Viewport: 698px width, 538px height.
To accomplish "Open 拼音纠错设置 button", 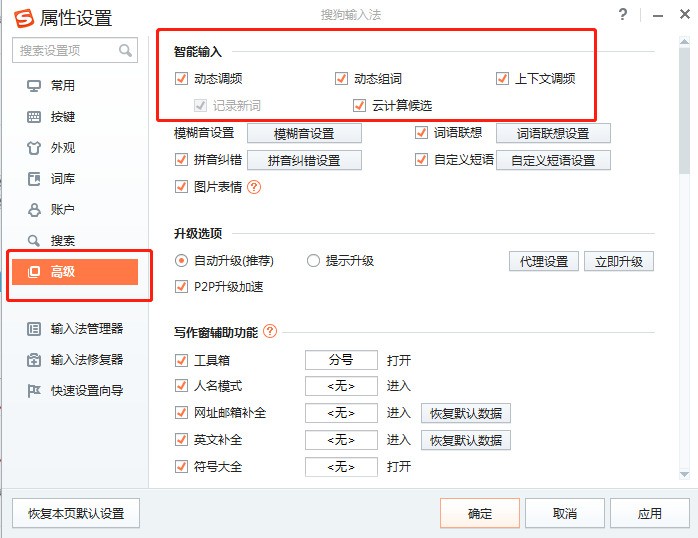I will coord(304,160).
